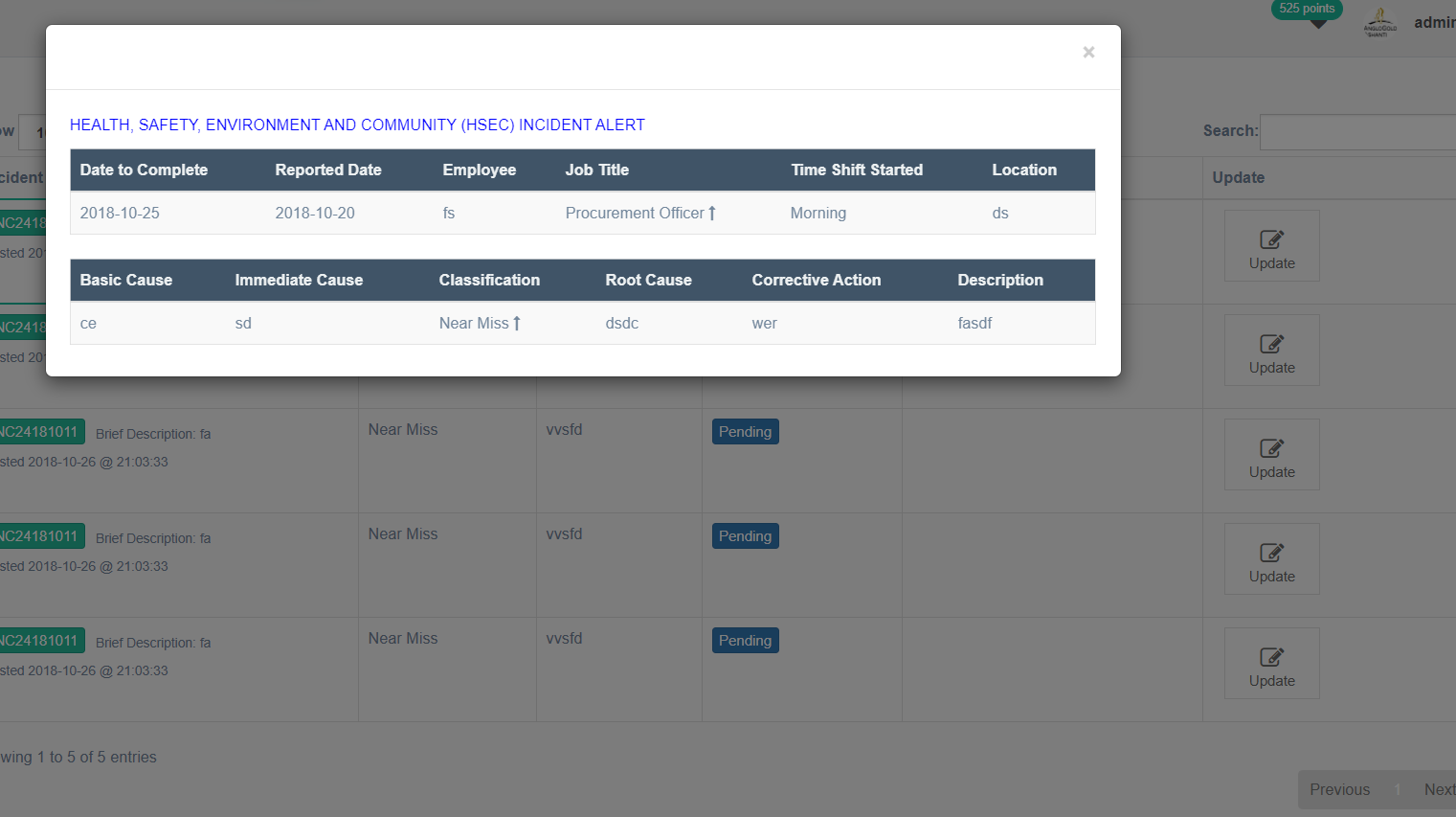Click the arrow icon beside Procurement Officer
1456x817 pixels.
coord(712,214)
